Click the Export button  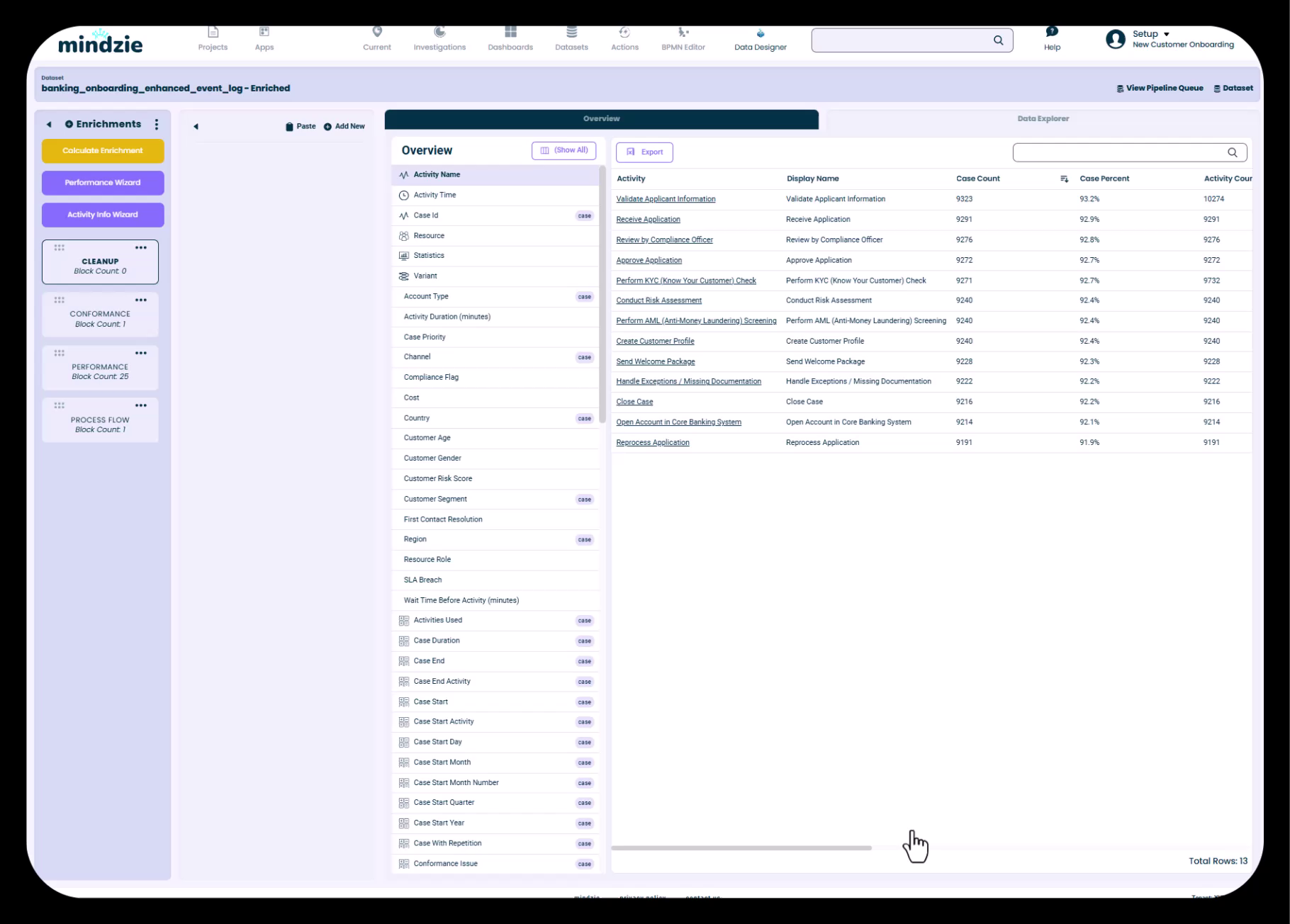[644, 152]
